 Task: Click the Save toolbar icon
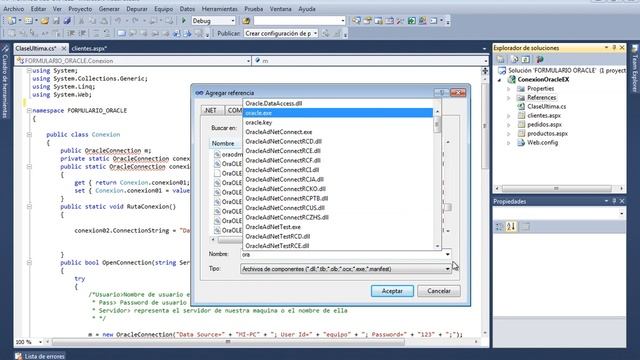pos(56,21)
